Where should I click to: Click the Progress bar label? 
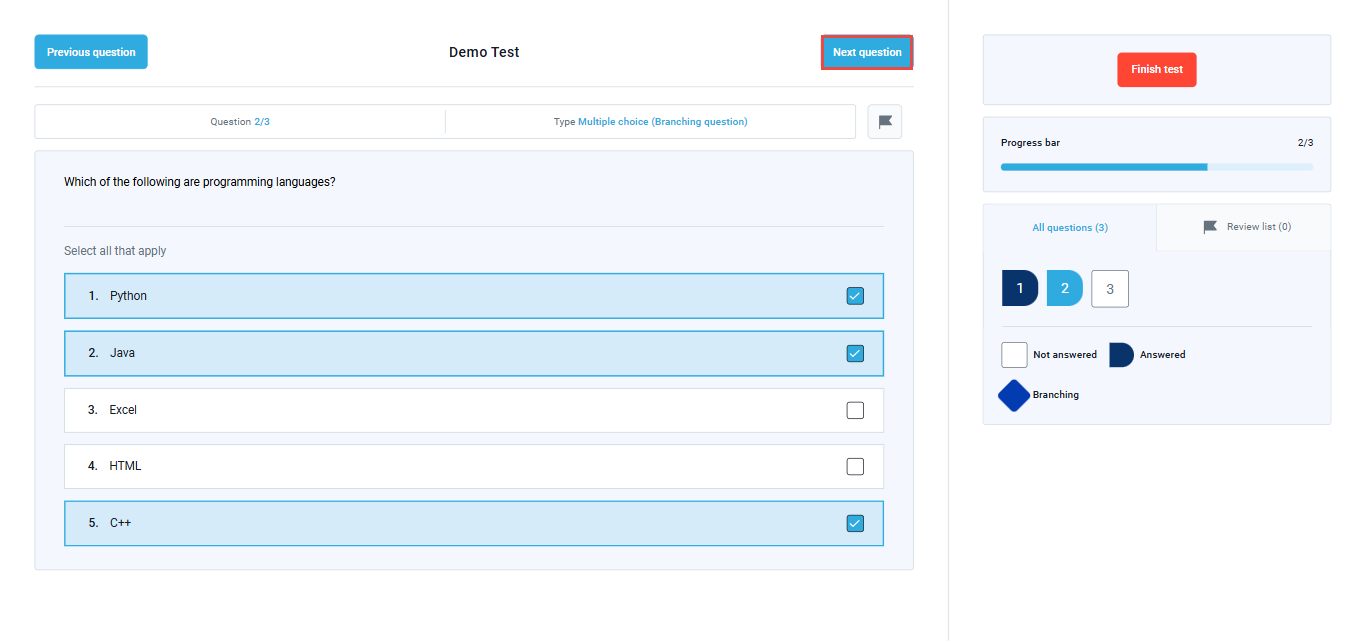[x=1030, y=143]
